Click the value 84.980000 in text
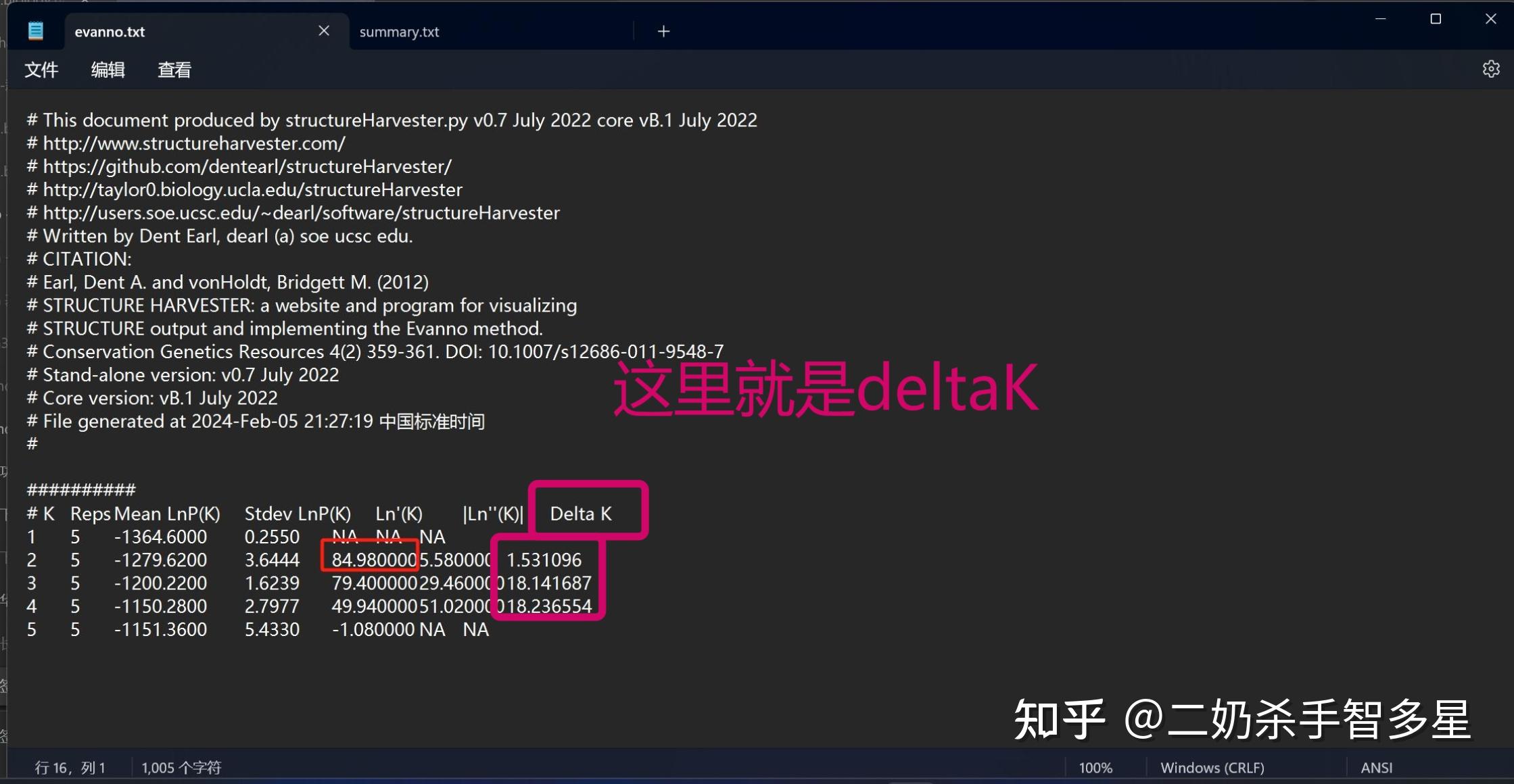The width and height of the screenshot is (1514, 784). pos(373,560)
